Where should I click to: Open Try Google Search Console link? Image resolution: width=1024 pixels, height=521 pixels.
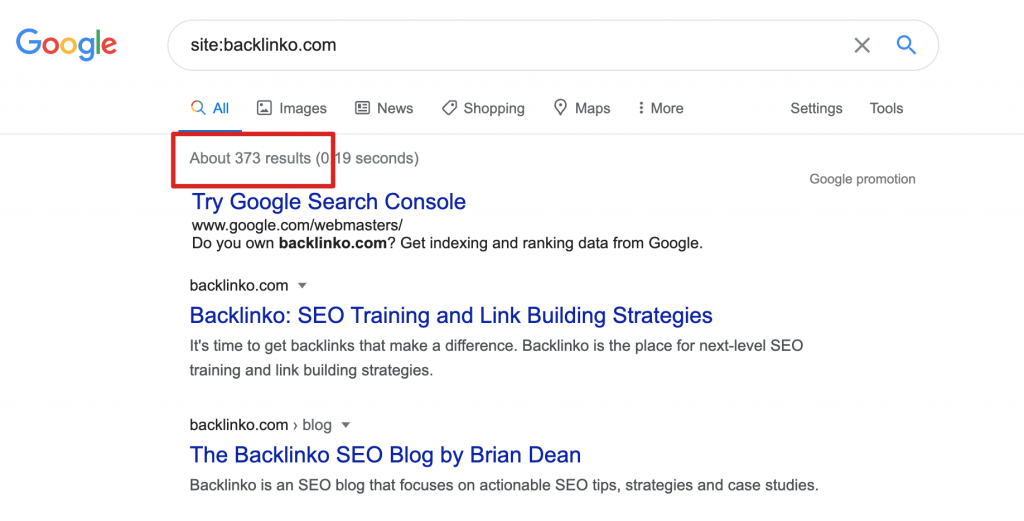point(329,201)
